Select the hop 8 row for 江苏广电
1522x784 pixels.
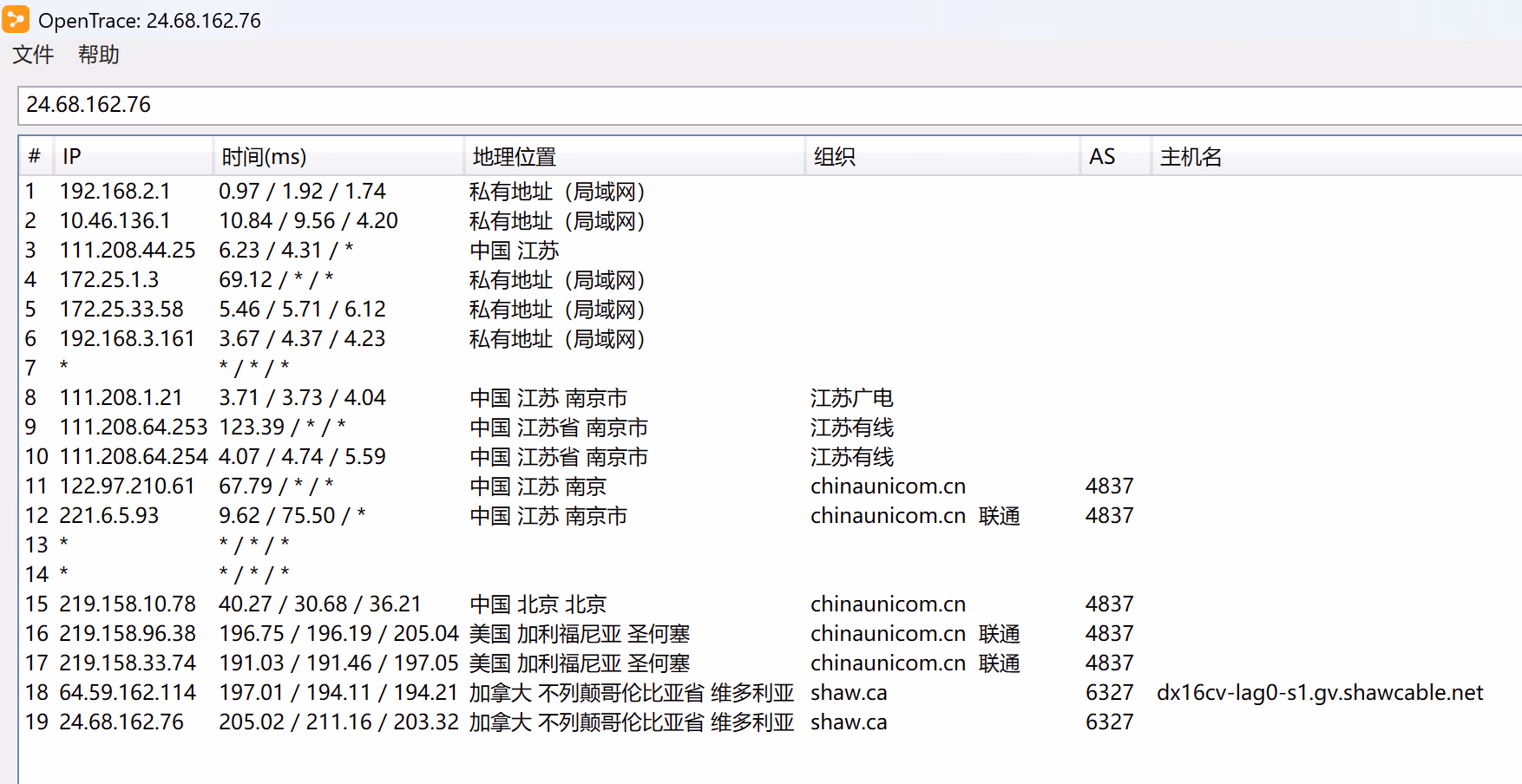point(850,398)
